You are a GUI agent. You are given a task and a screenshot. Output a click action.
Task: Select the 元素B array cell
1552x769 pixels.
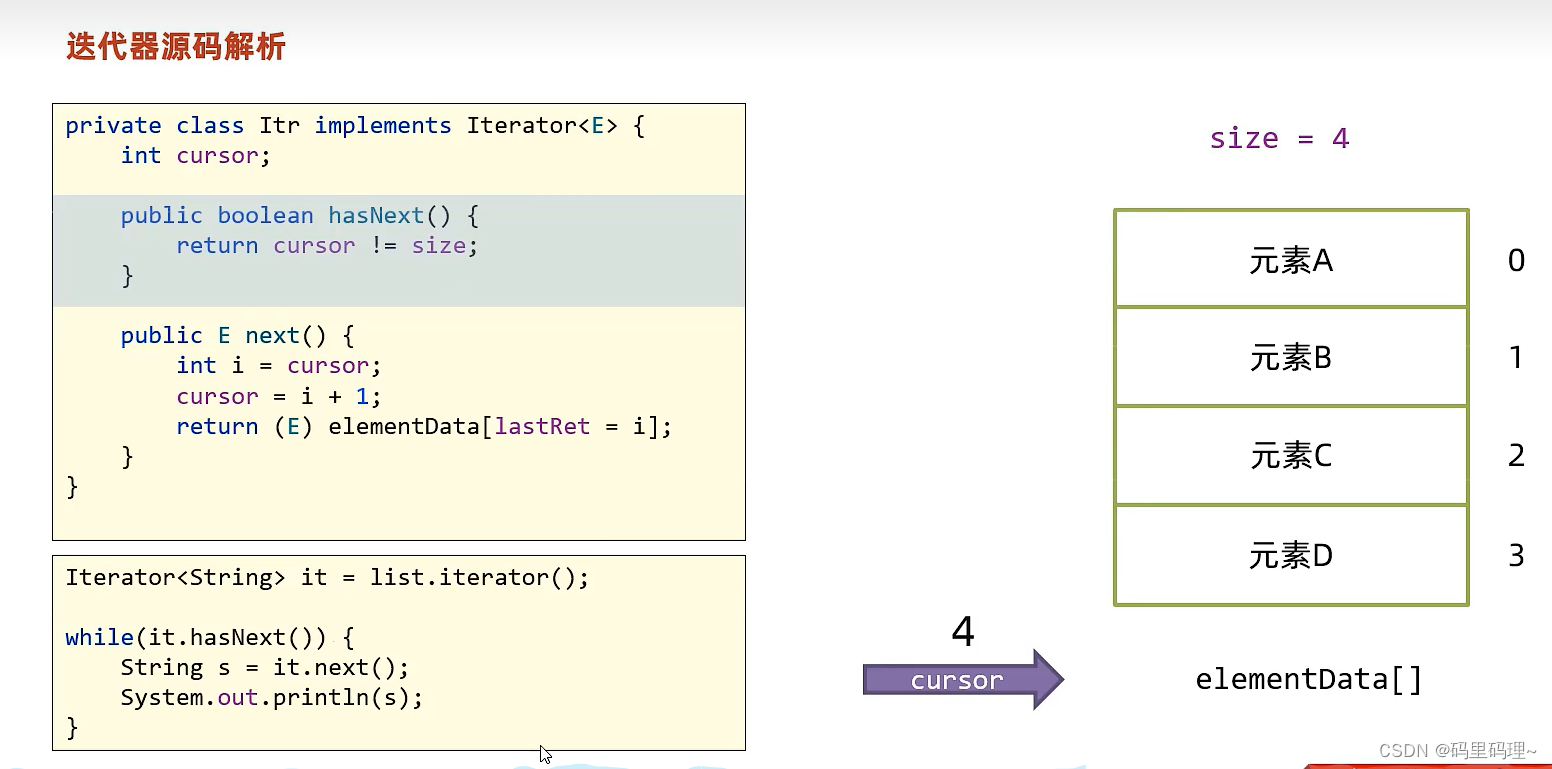click(1290, 356)
